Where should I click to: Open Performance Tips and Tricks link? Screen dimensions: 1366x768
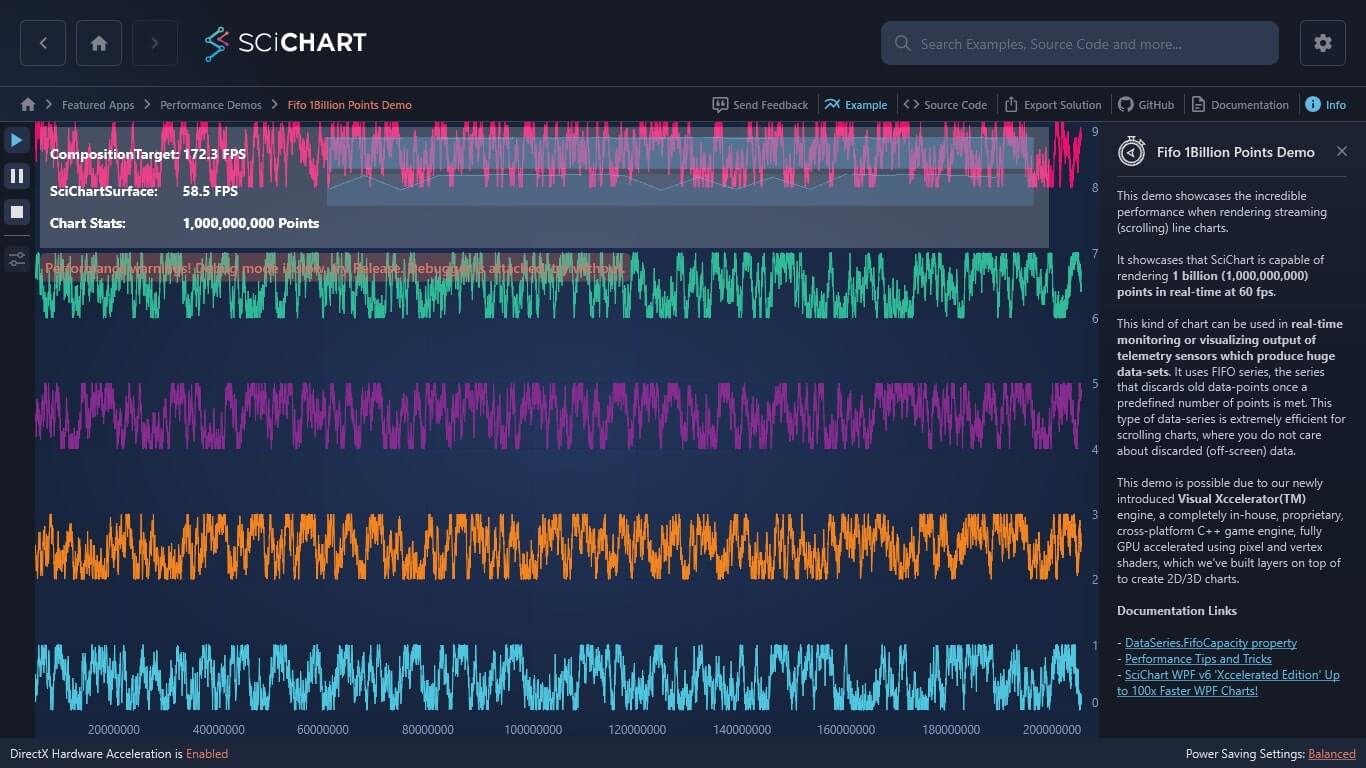click(1198, 659)
